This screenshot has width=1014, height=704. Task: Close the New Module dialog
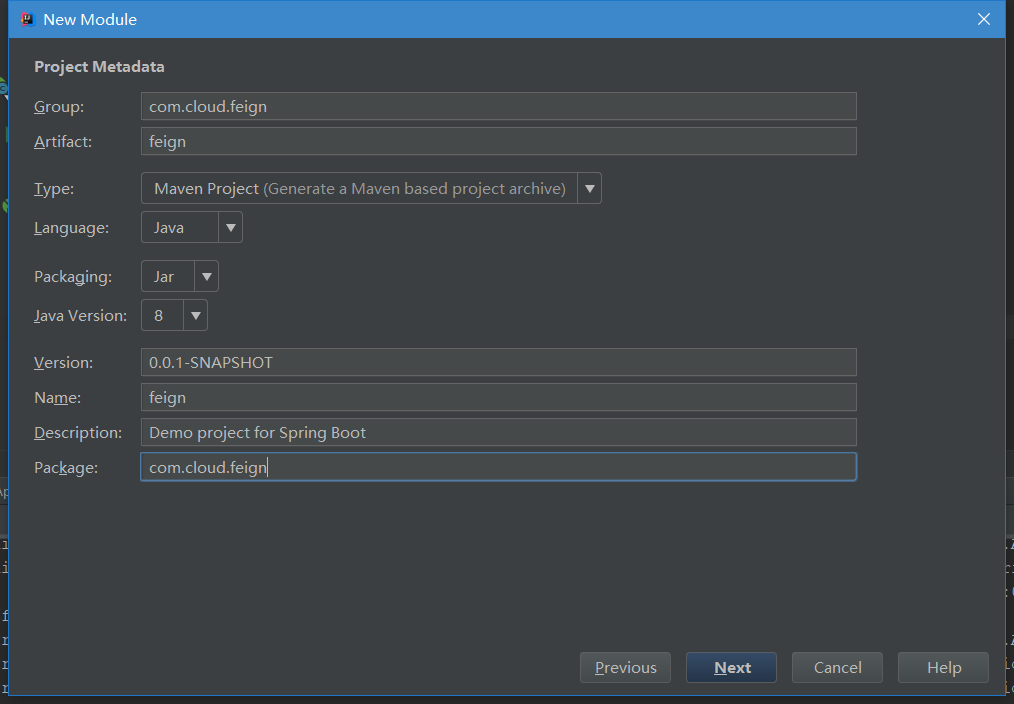pyautogui.click(x=984, y=19)
